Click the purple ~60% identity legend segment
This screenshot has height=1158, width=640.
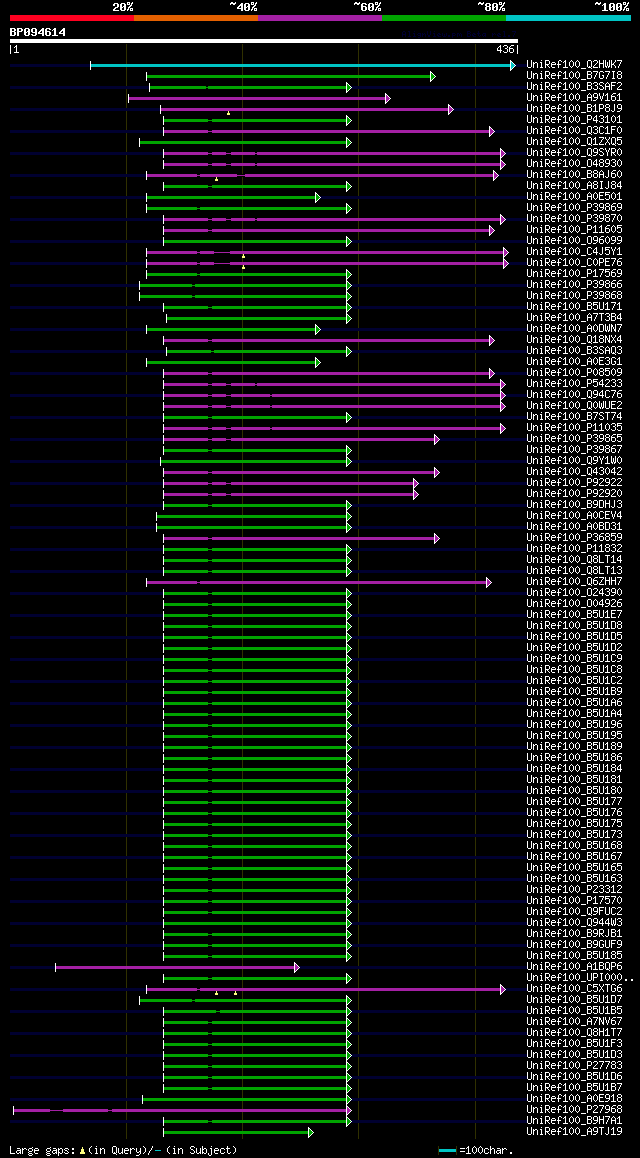(x=320, y=17)
